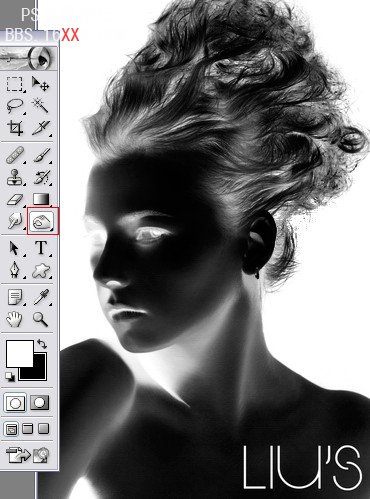Click Jump to ImageReady button
Screen dimensions: 370x499
[x=27, y=455]
